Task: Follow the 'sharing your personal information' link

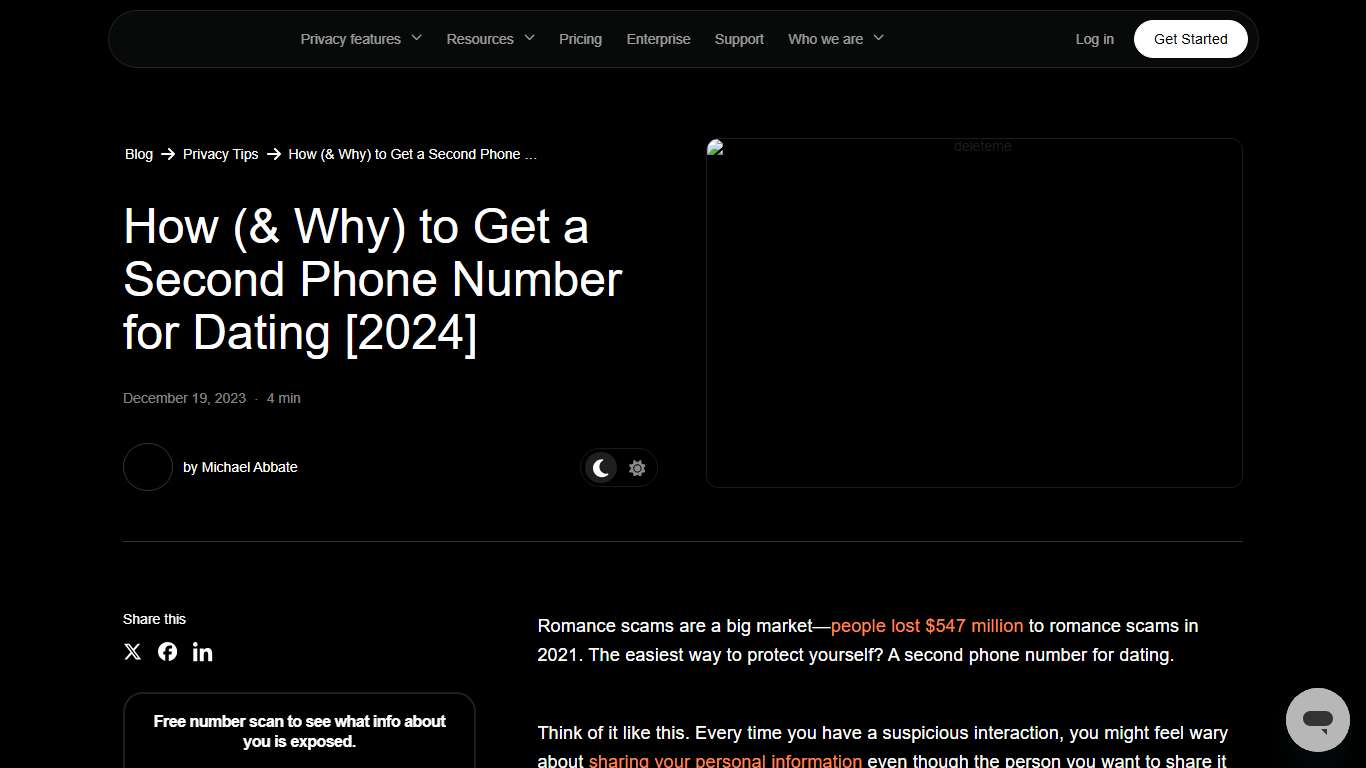Action: point(725,760)
